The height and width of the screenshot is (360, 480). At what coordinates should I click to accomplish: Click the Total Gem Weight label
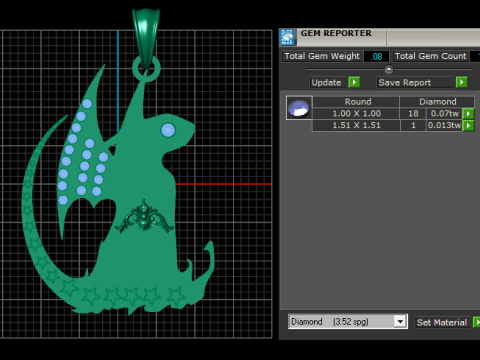point(322,56)
